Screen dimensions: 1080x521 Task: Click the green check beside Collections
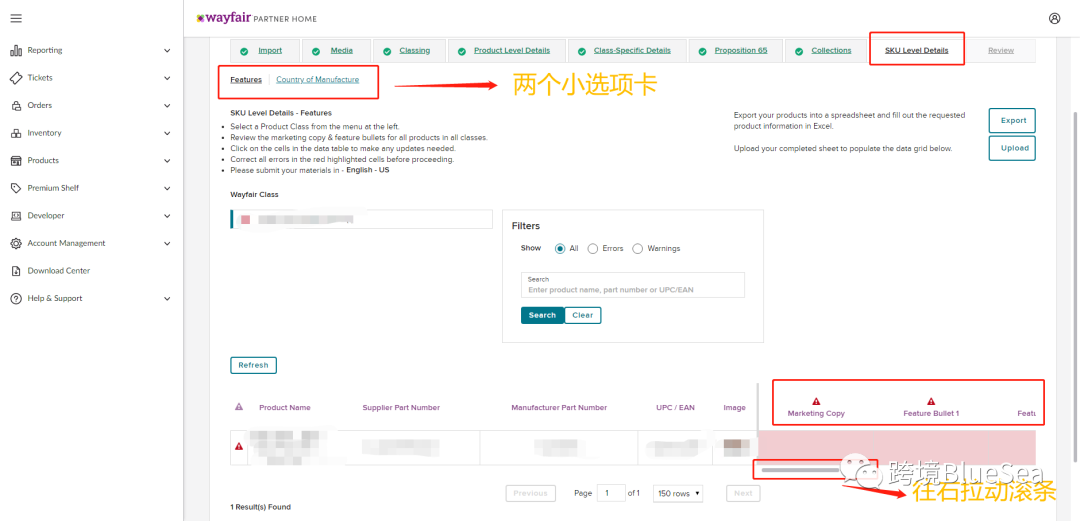point(799,52)
